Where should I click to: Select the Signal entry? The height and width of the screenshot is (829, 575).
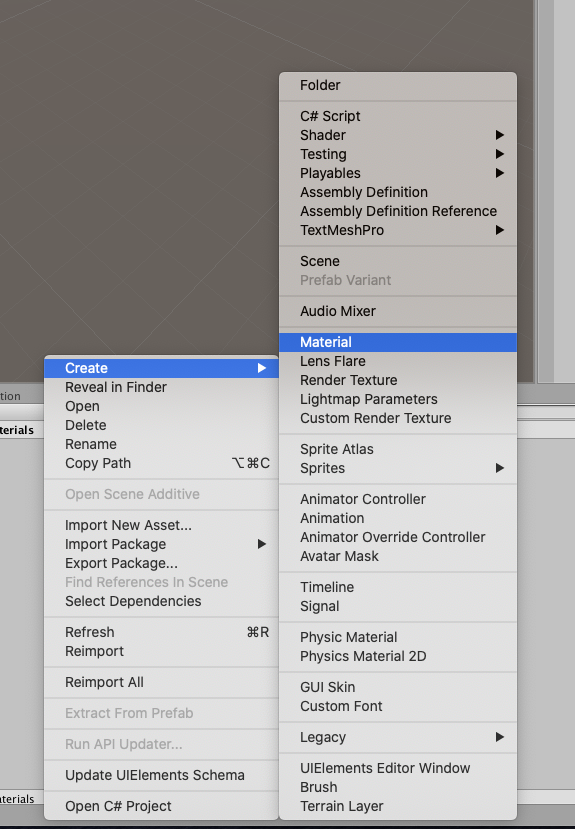point(398,606)
